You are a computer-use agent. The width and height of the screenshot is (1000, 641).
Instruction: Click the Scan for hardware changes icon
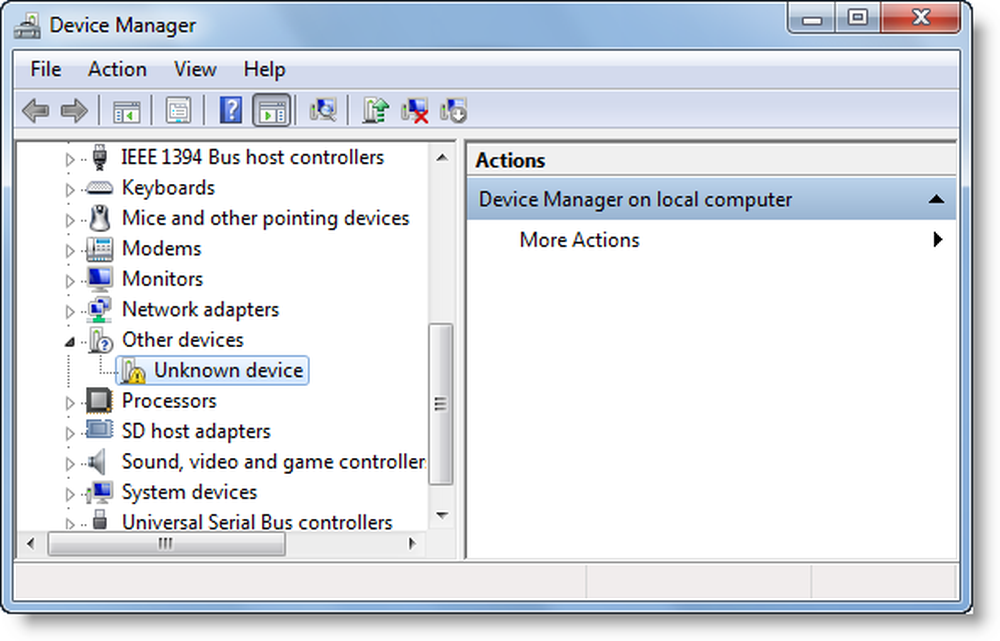324,110
